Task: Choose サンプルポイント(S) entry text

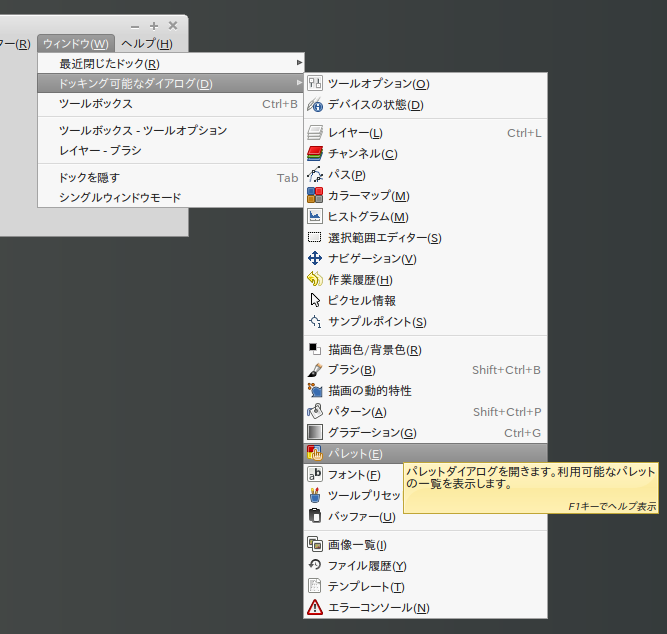Action: (377, 321)
